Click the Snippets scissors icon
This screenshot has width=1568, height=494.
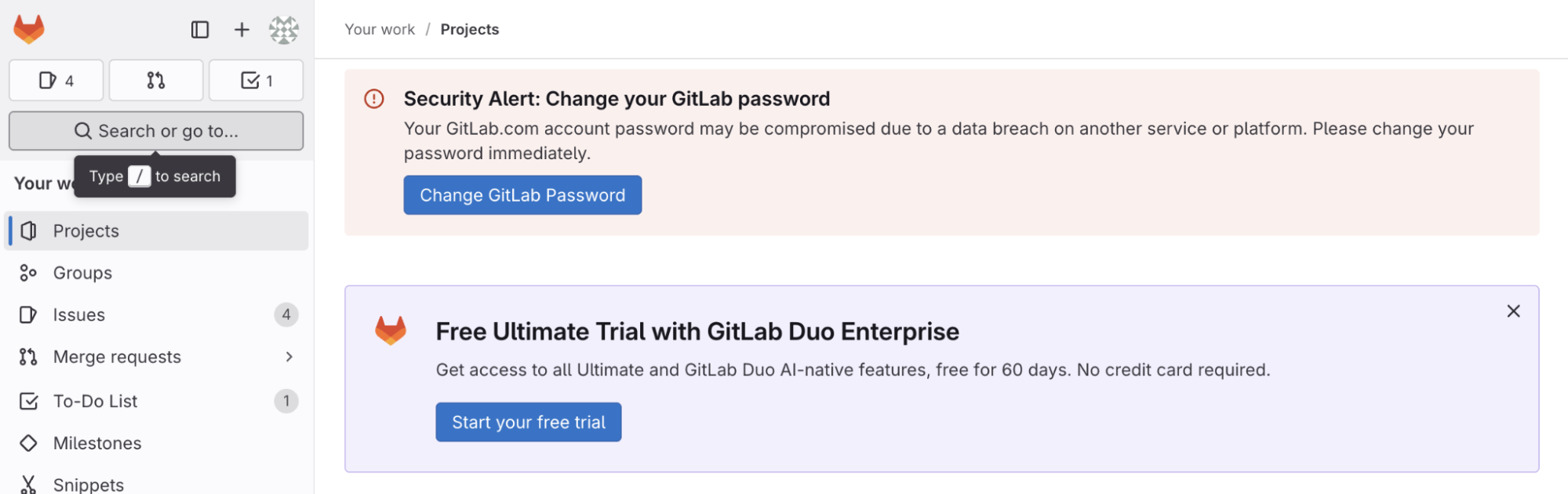click(x=28, y=485)
